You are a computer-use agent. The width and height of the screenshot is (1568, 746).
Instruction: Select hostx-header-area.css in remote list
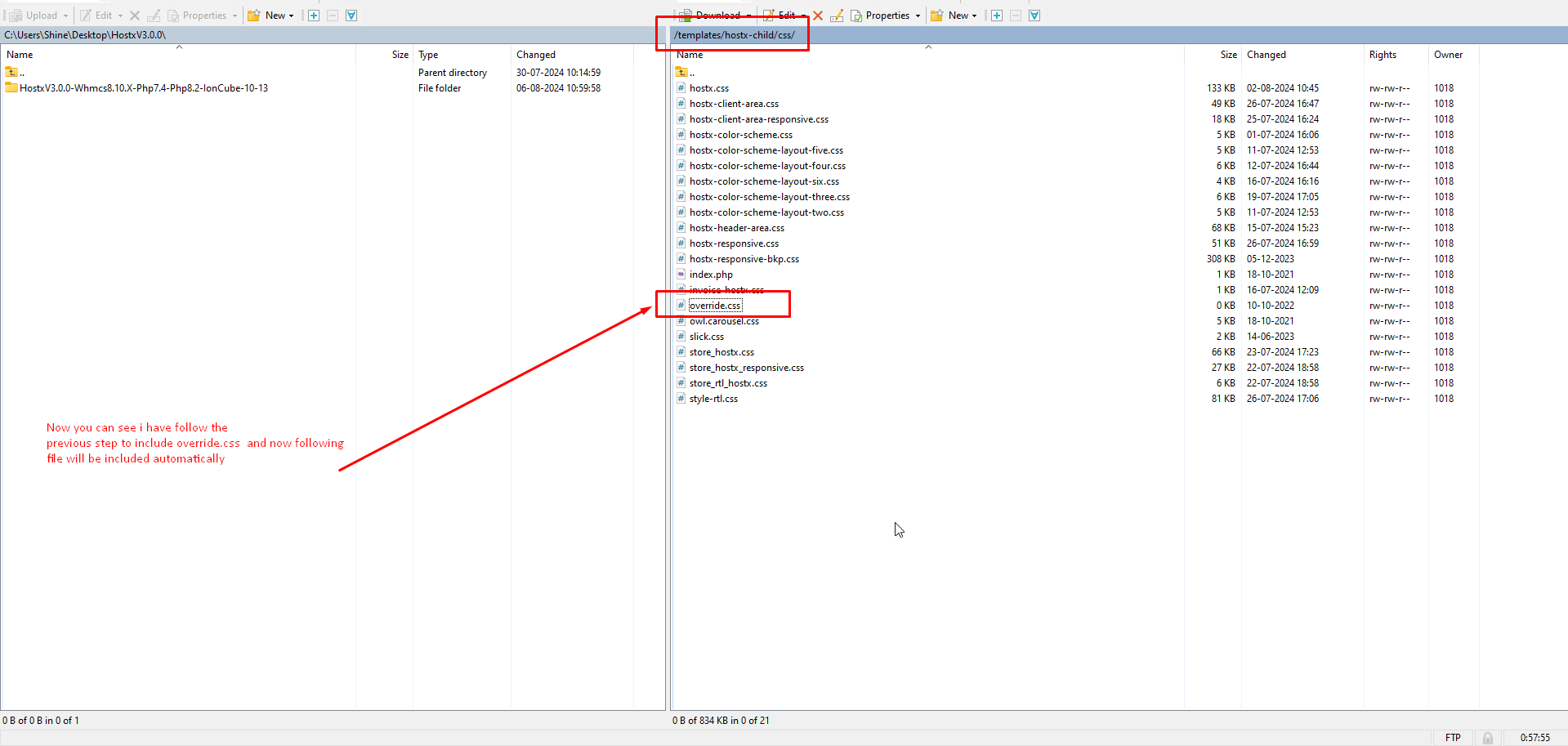click(x=736, y=228)
